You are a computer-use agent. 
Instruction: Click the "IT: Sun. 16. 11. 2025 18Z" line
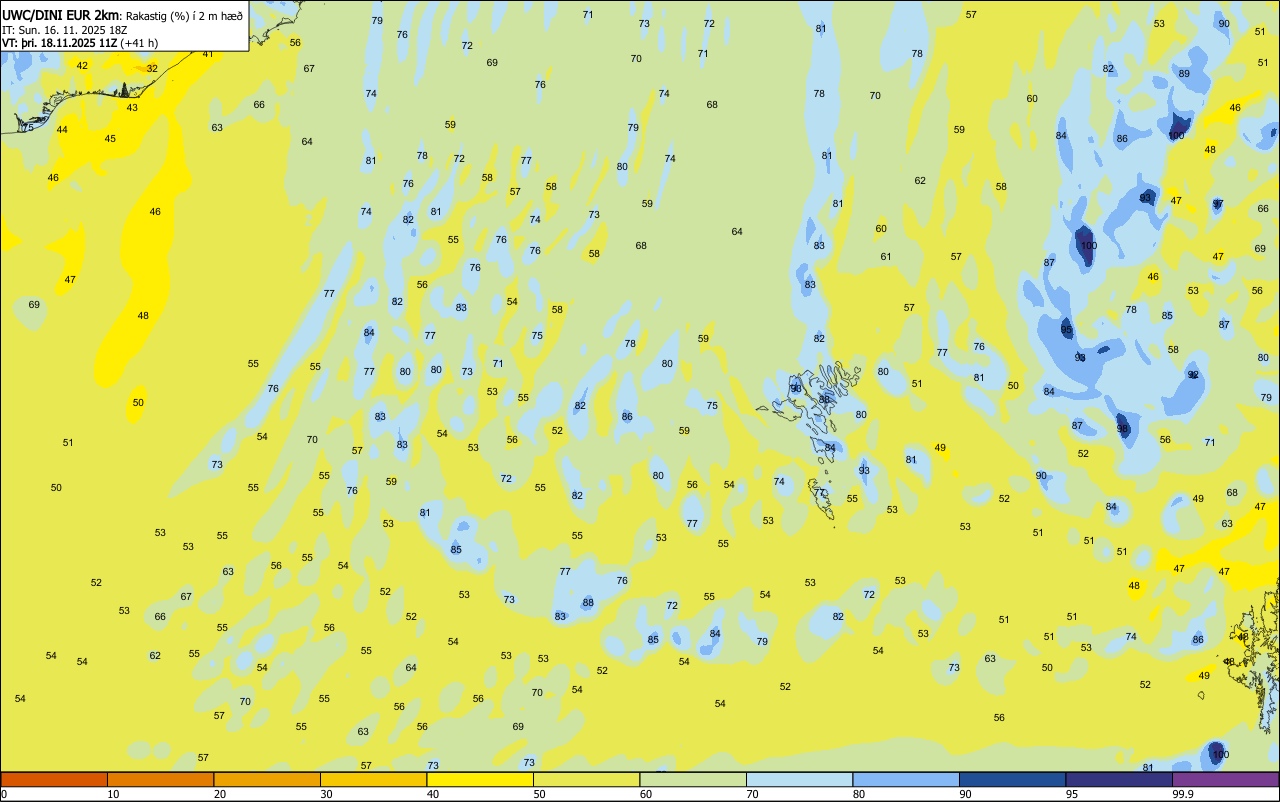coord(63,30)
